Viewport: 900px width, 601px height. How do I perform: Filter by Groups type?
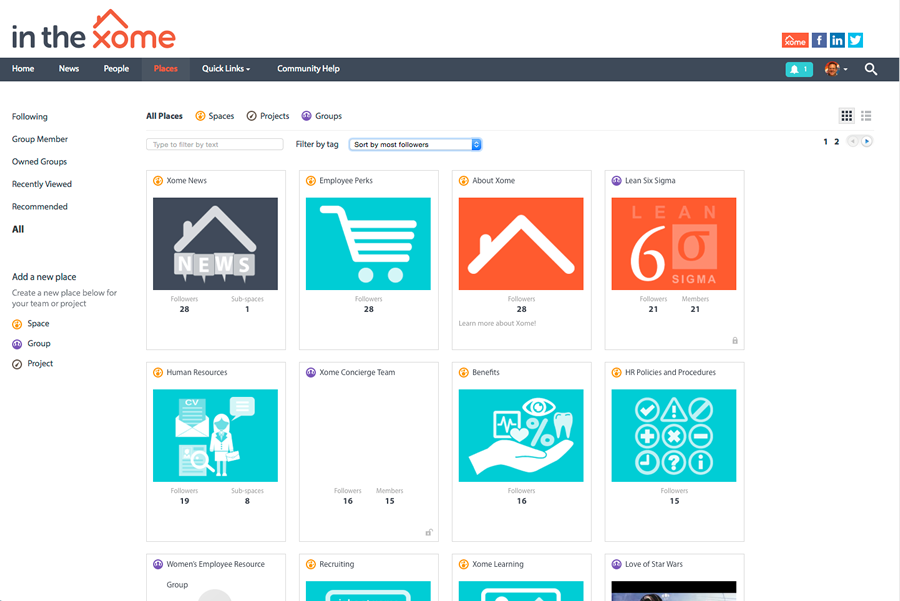point(321,116)
